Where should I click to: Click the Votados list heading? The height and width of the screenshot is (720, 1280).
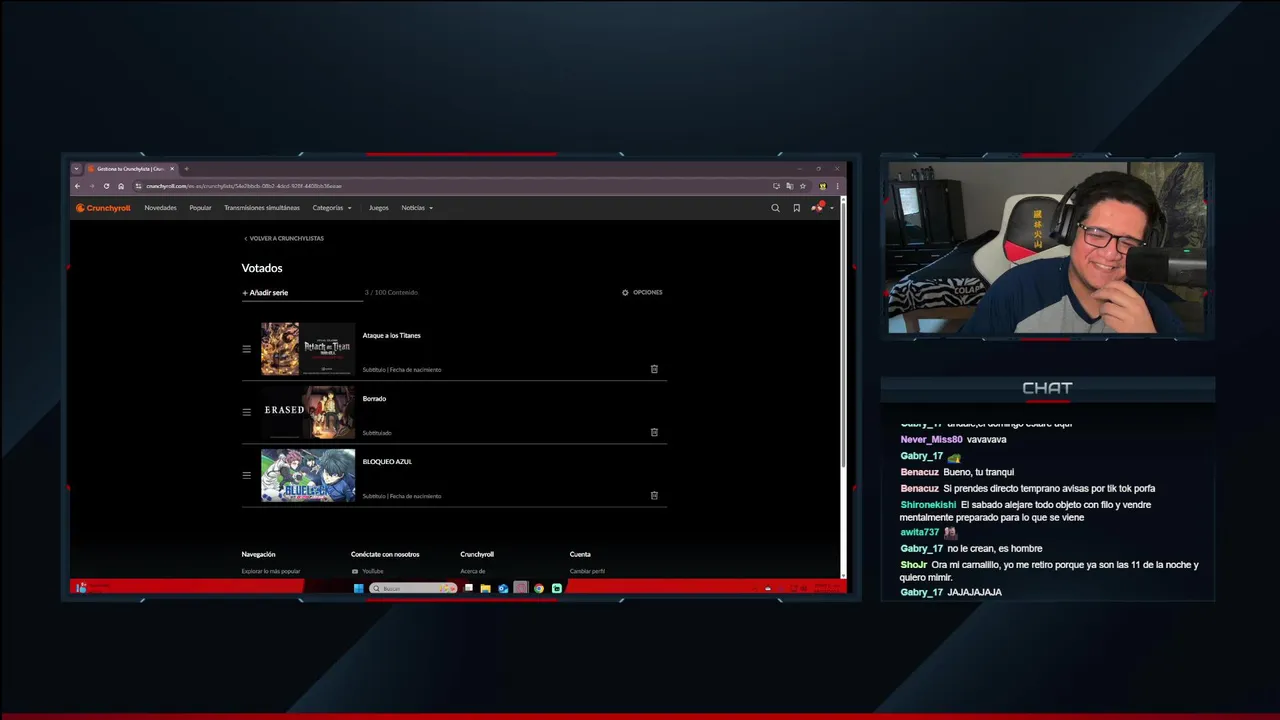(262, 268)
